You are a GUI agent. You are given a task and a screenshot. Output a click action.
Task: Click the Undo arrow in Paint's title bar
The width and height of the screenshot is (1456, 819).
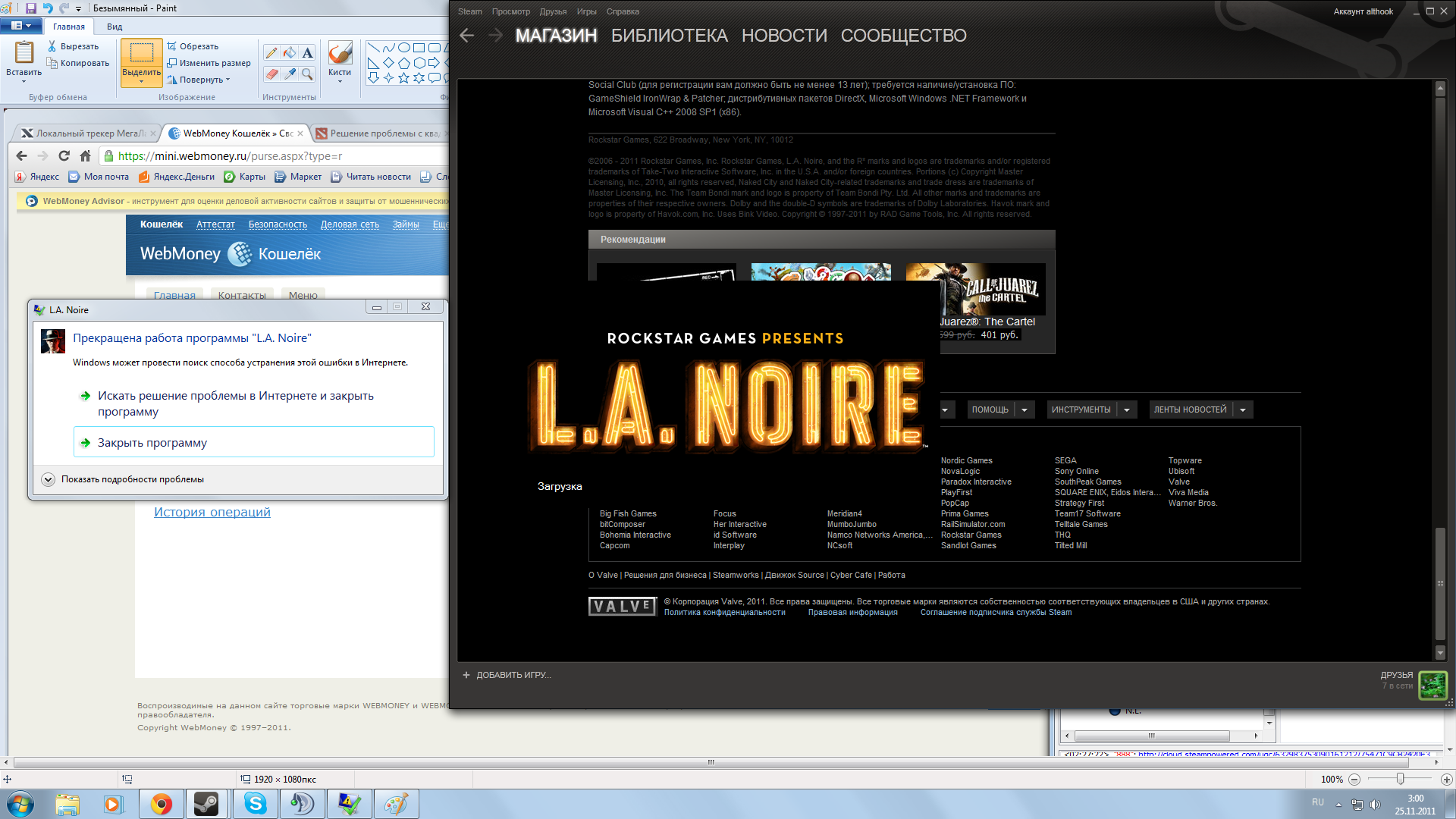click(x=48, y=8)
